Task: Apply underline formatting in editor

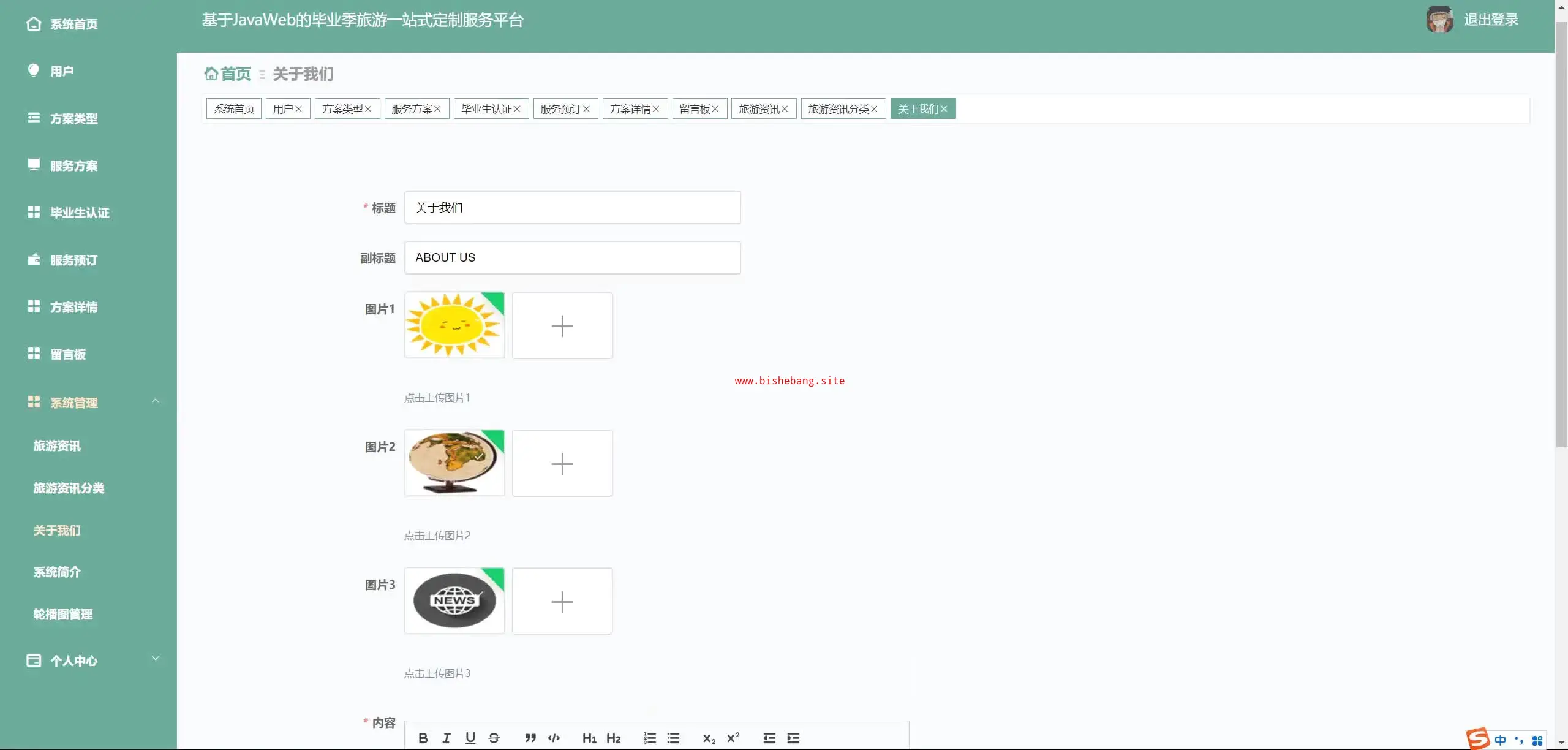Action: click(x=470, y=738)
